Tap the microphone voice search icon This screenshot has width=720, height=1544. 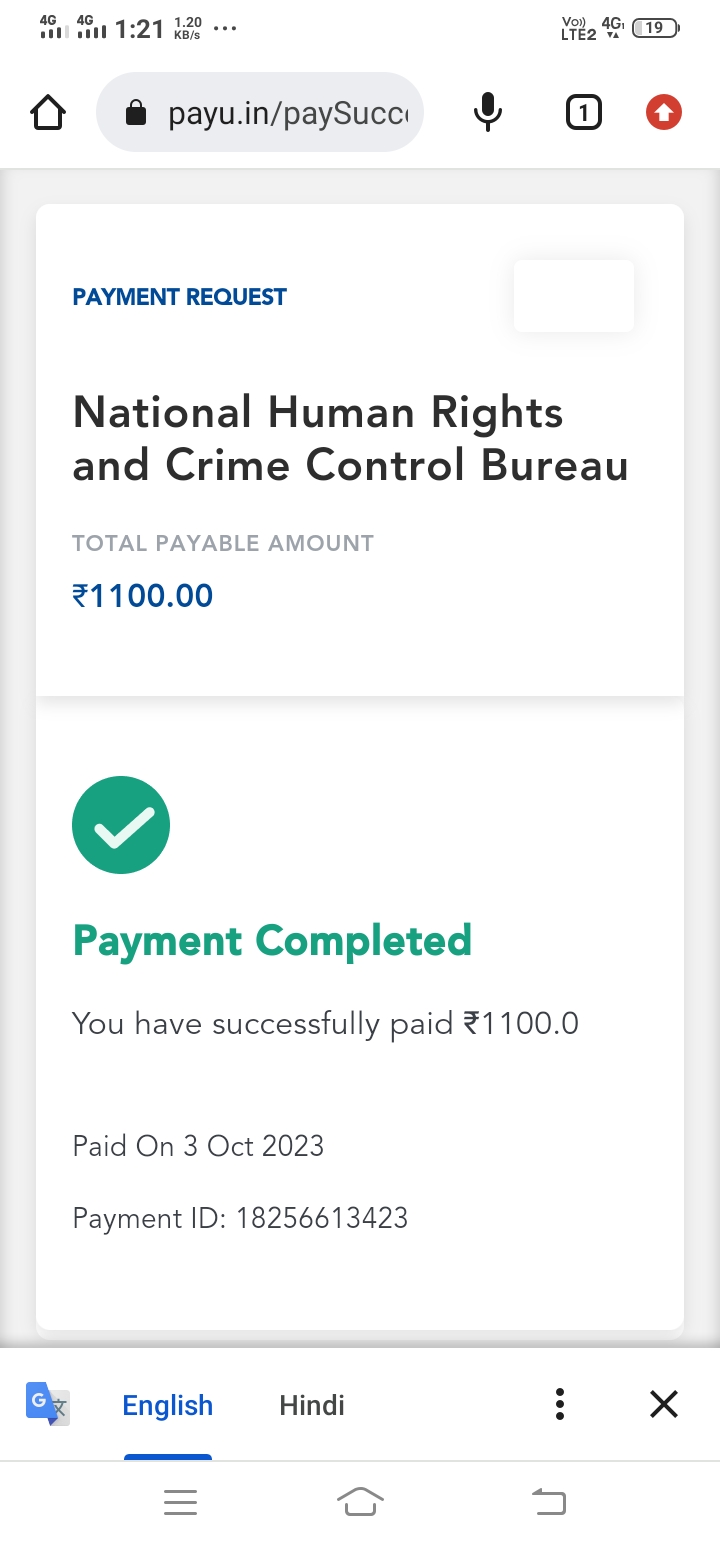(487, 113)
